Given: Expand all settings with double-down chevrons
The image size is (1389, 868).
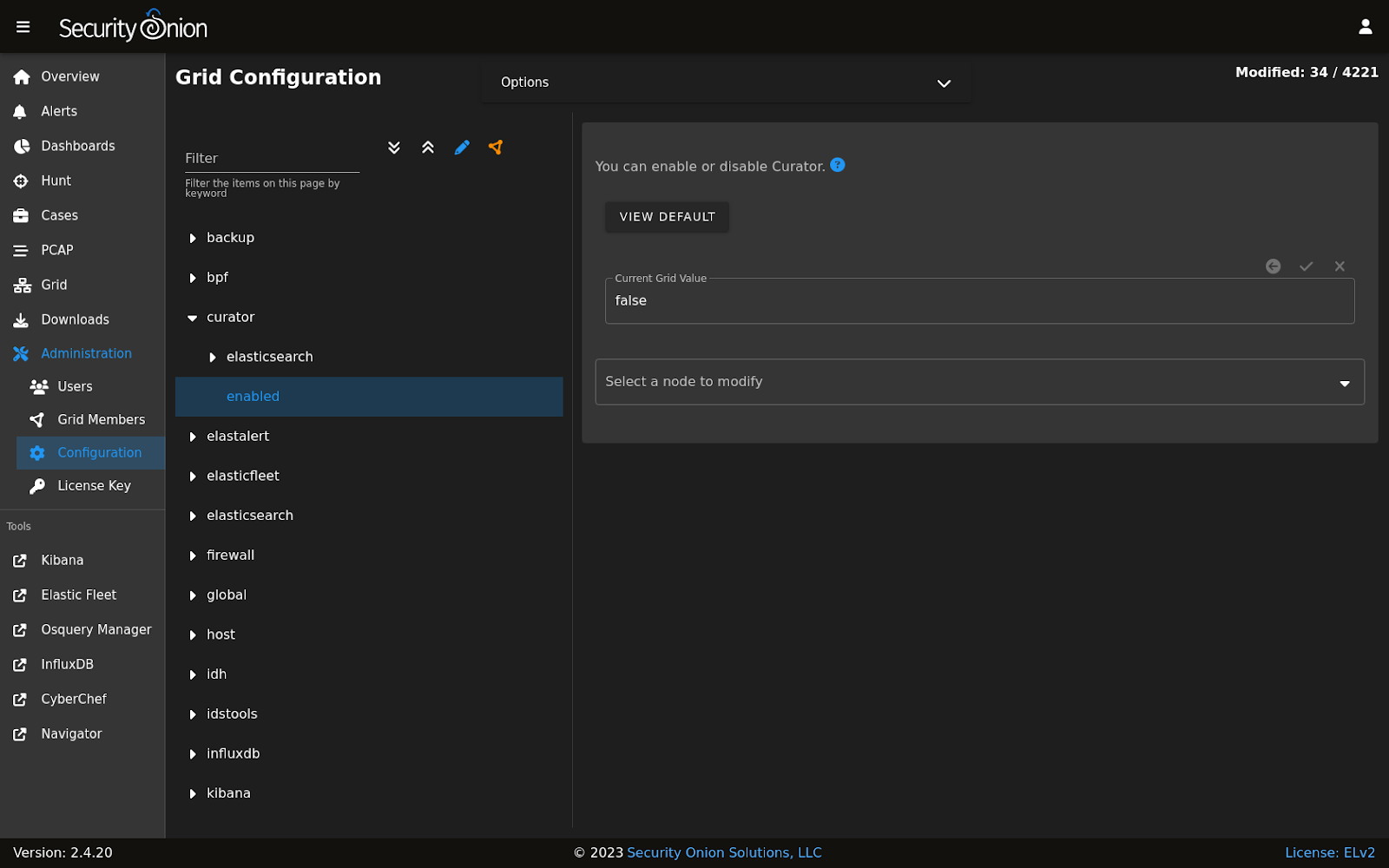Looking at the screenshot, I should pyautogui.click(x=394, y=148).
